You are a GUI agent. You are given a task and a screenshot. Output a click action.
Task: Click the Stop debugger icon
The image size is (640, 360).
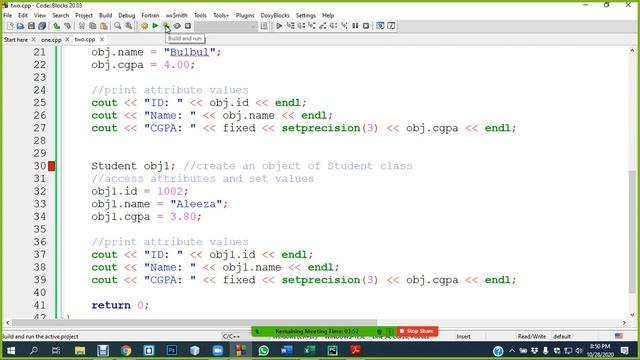(366, 26)
